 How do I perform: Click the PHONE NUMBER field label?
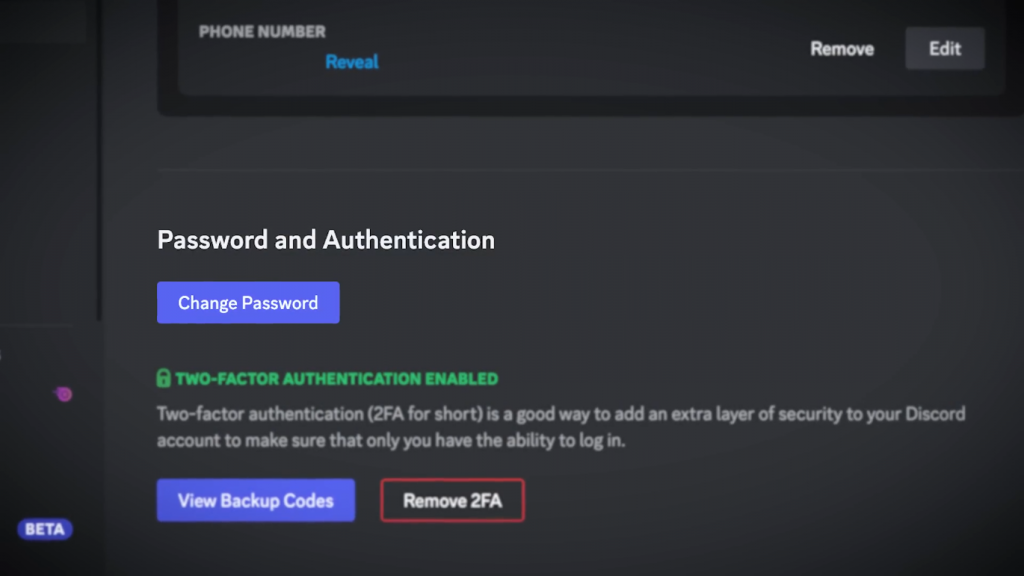(x=262, y=32)
